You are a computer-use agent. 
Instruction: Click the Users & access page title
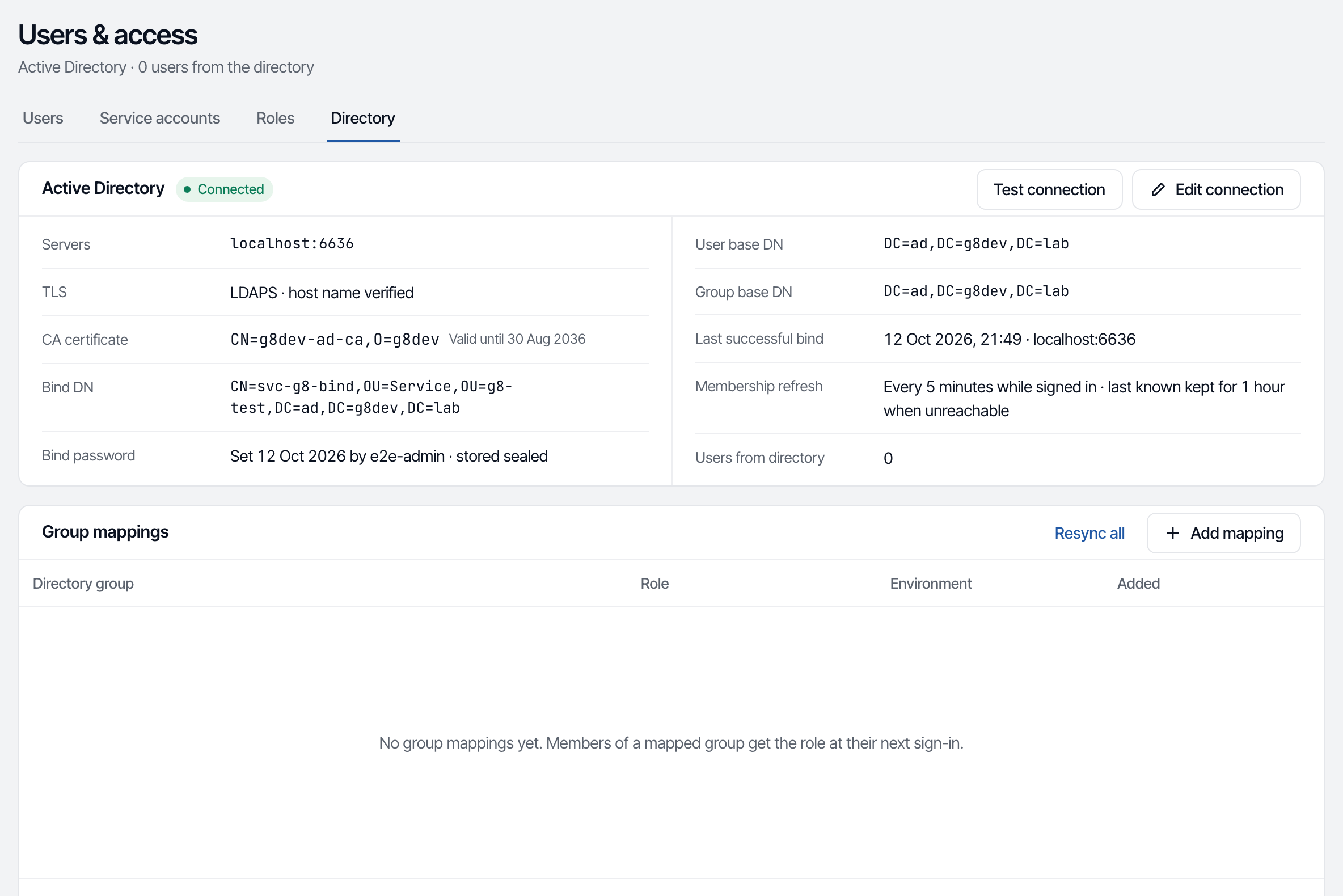108,35
